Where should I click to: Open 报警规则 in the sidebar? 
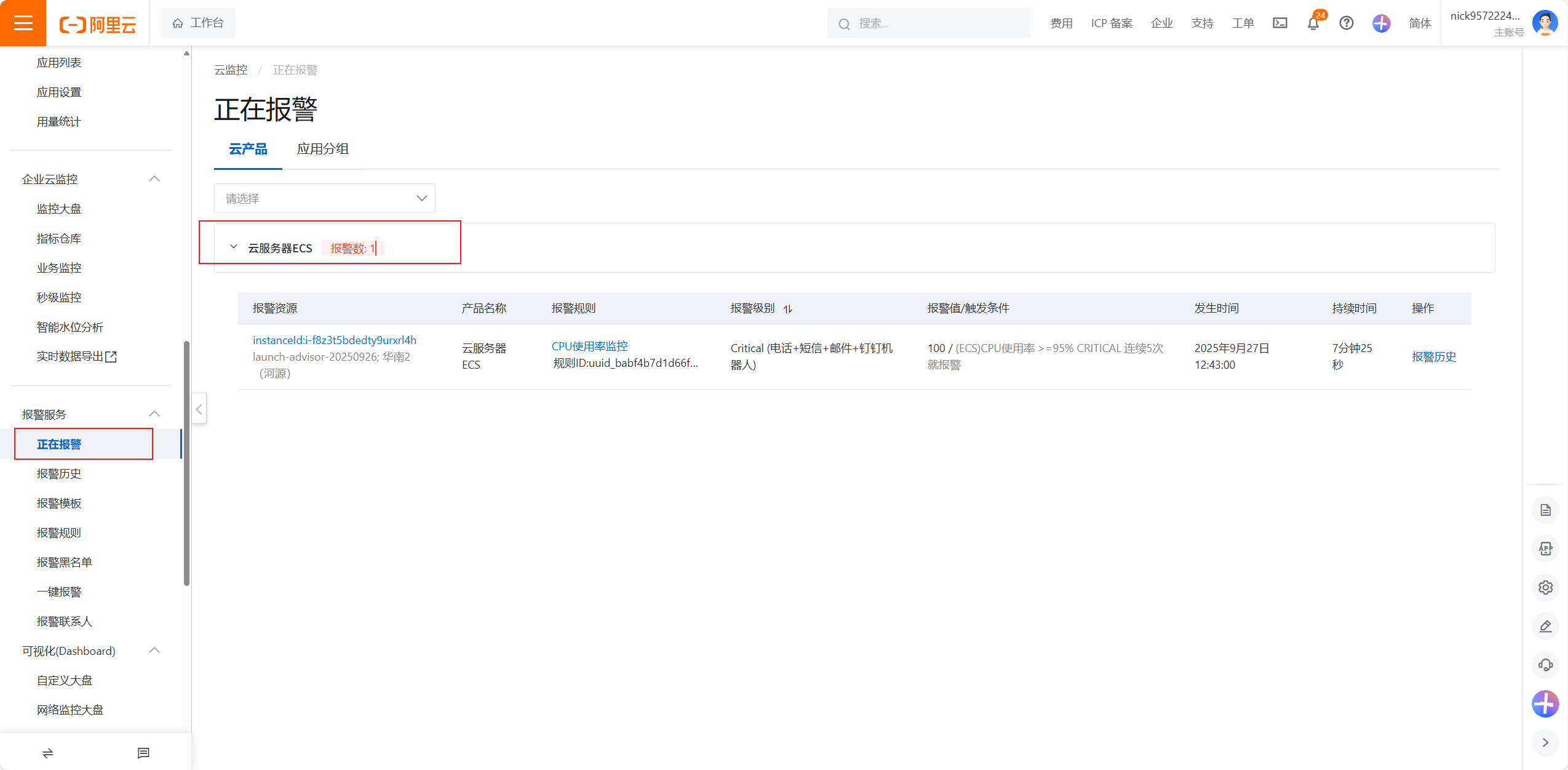(59, 532)
